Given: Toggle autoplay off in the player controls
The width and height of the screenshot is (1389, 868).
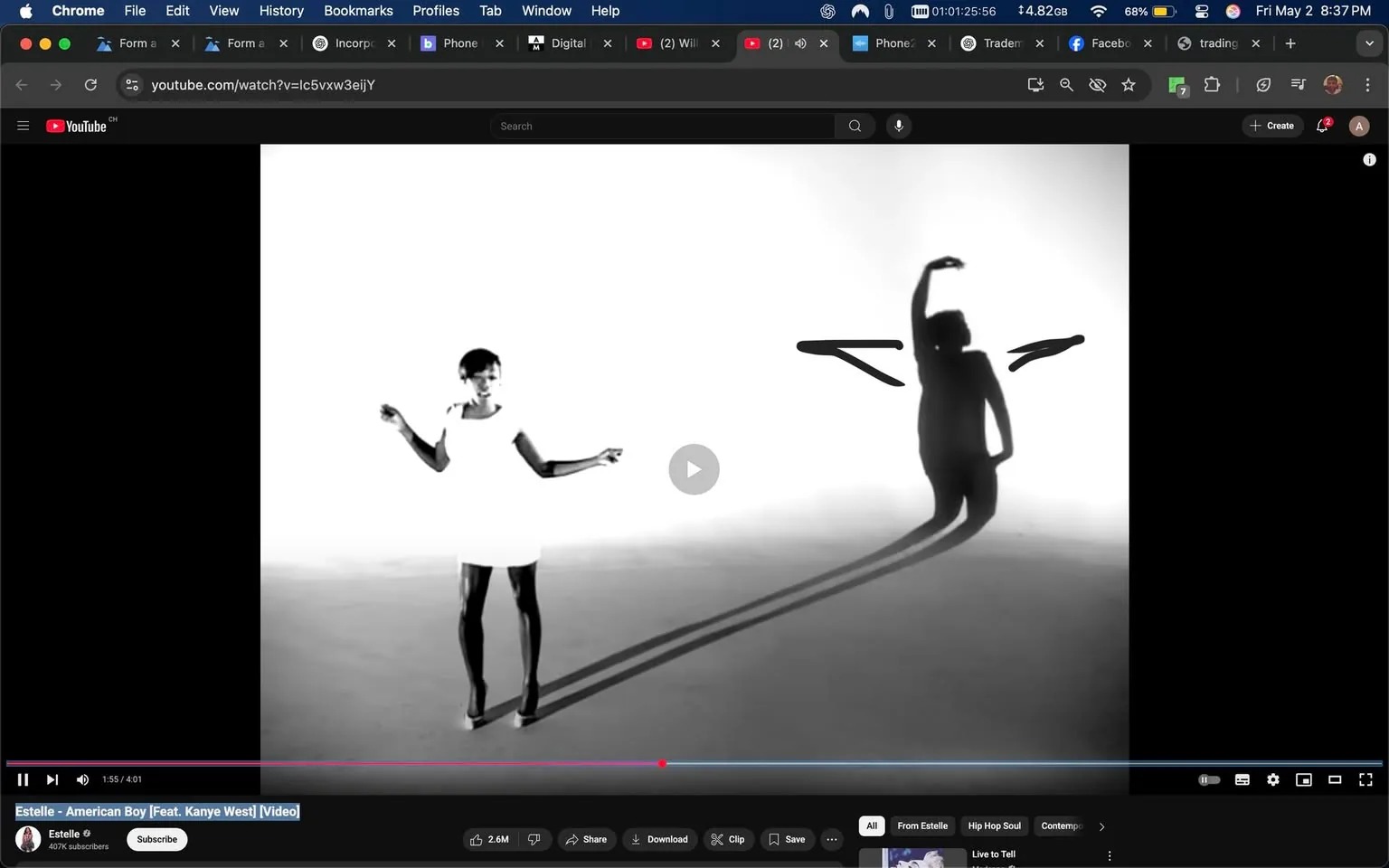Looking at the screenshot, I should 1209,778.
